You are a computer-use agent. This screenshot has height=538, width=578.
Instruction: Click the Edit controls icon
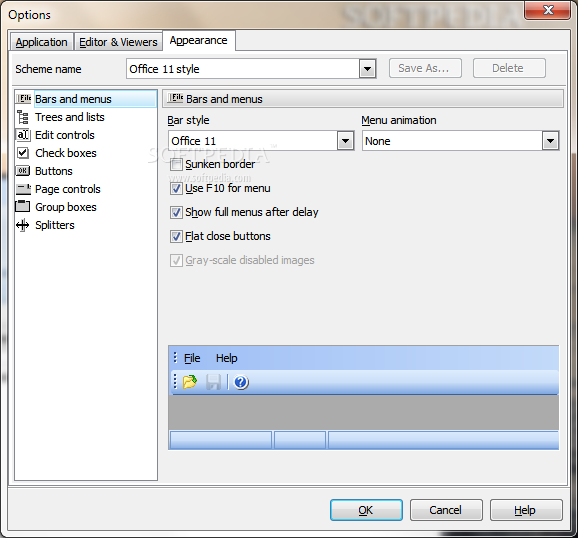pyautogui.click(x=23, y=135)
